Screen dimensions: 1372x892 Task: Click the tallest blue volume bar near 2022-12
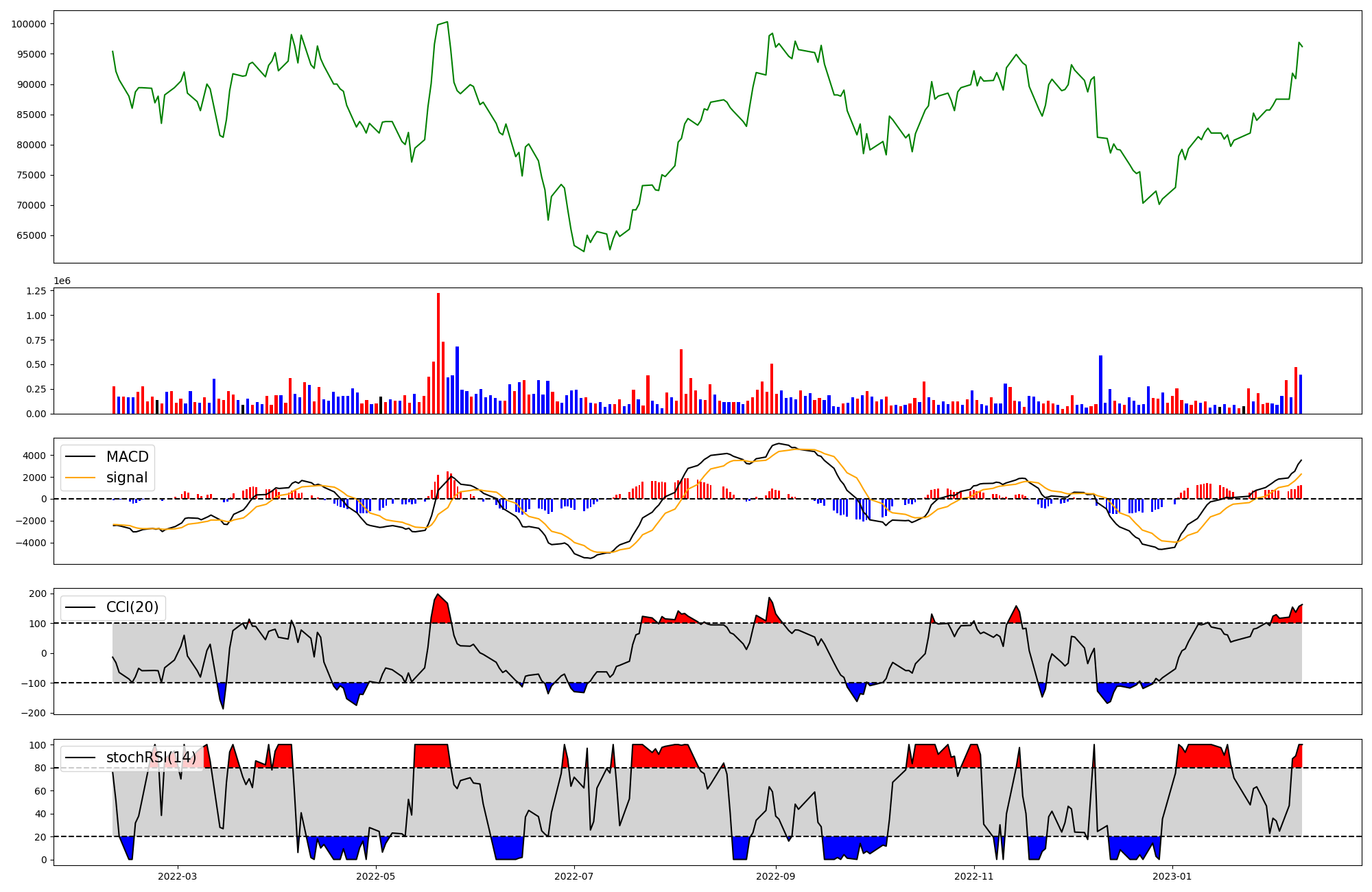coord(1100,384)
